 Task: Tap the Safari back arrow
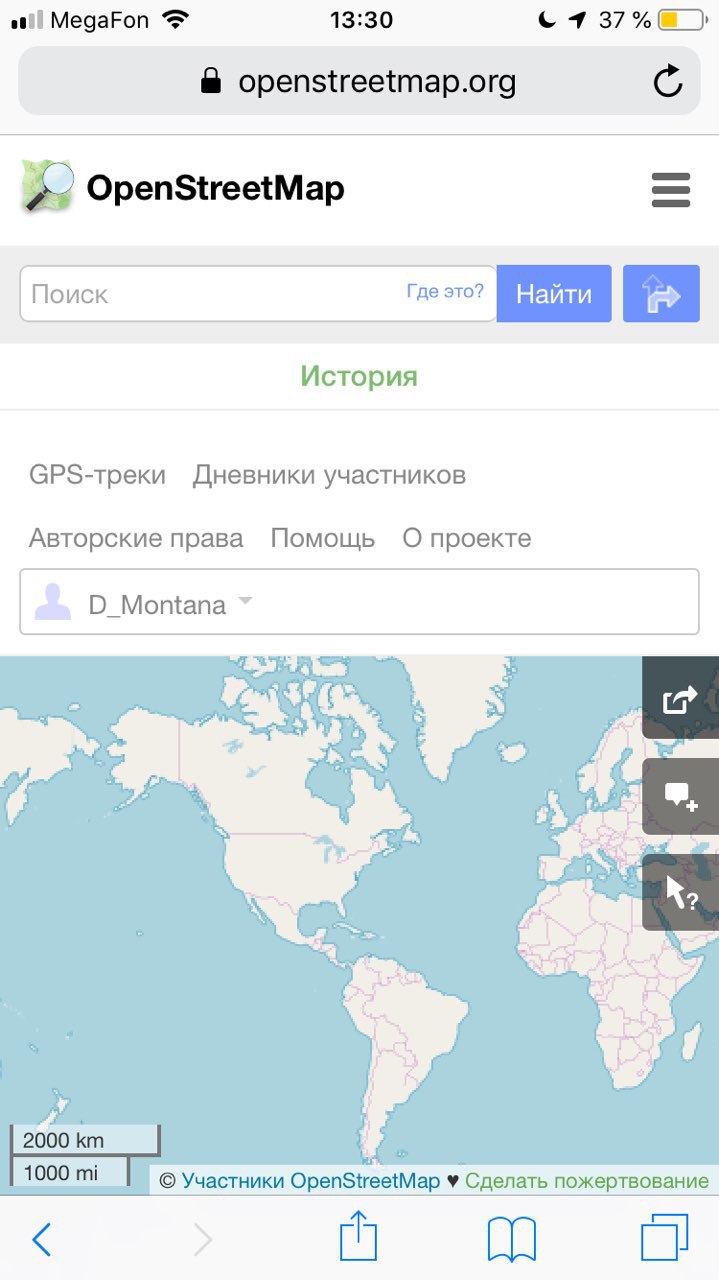tap(42, 1240)
